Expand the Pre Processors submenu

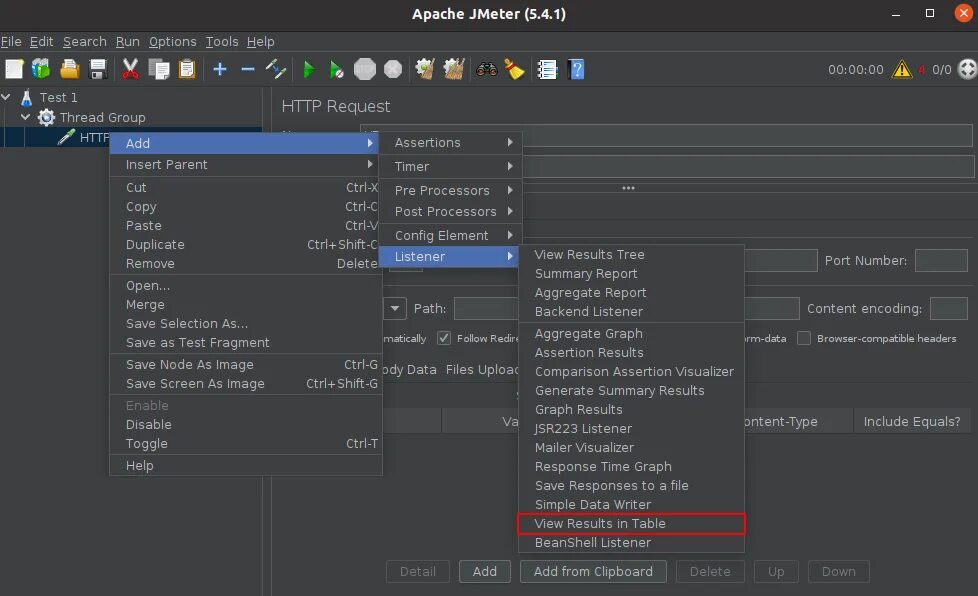450,190
